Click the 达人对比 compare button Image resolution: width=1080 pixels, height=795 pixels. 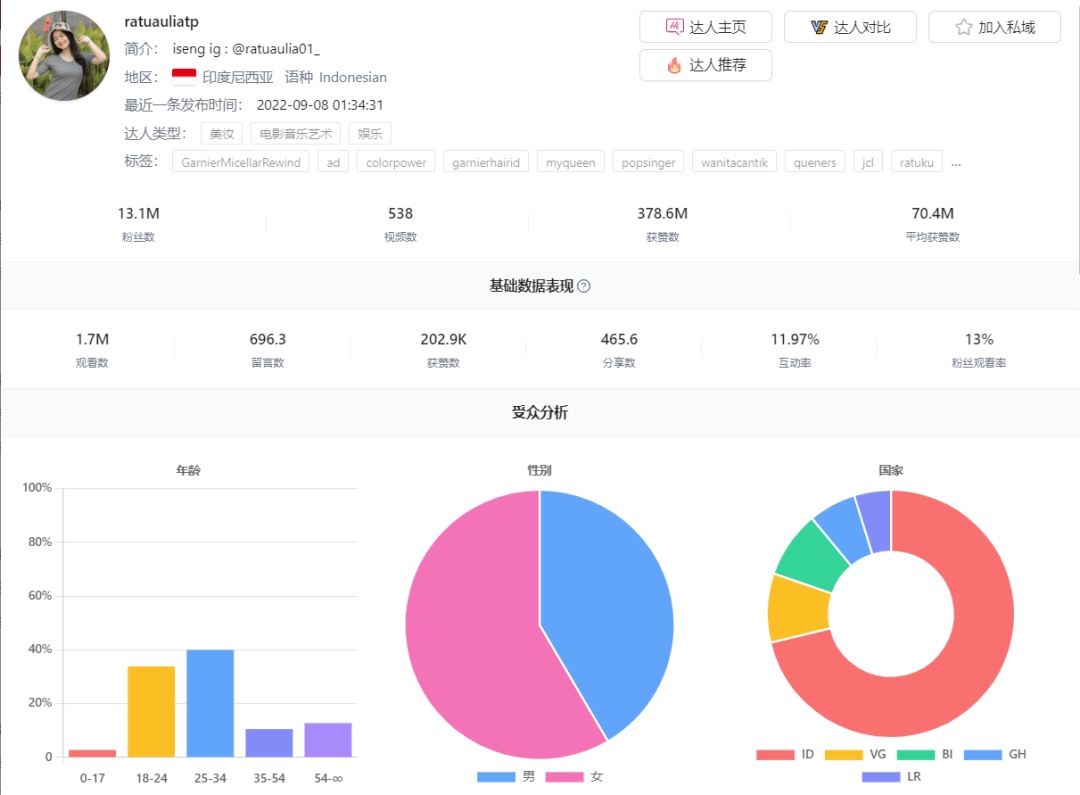[x=850, y=27]
